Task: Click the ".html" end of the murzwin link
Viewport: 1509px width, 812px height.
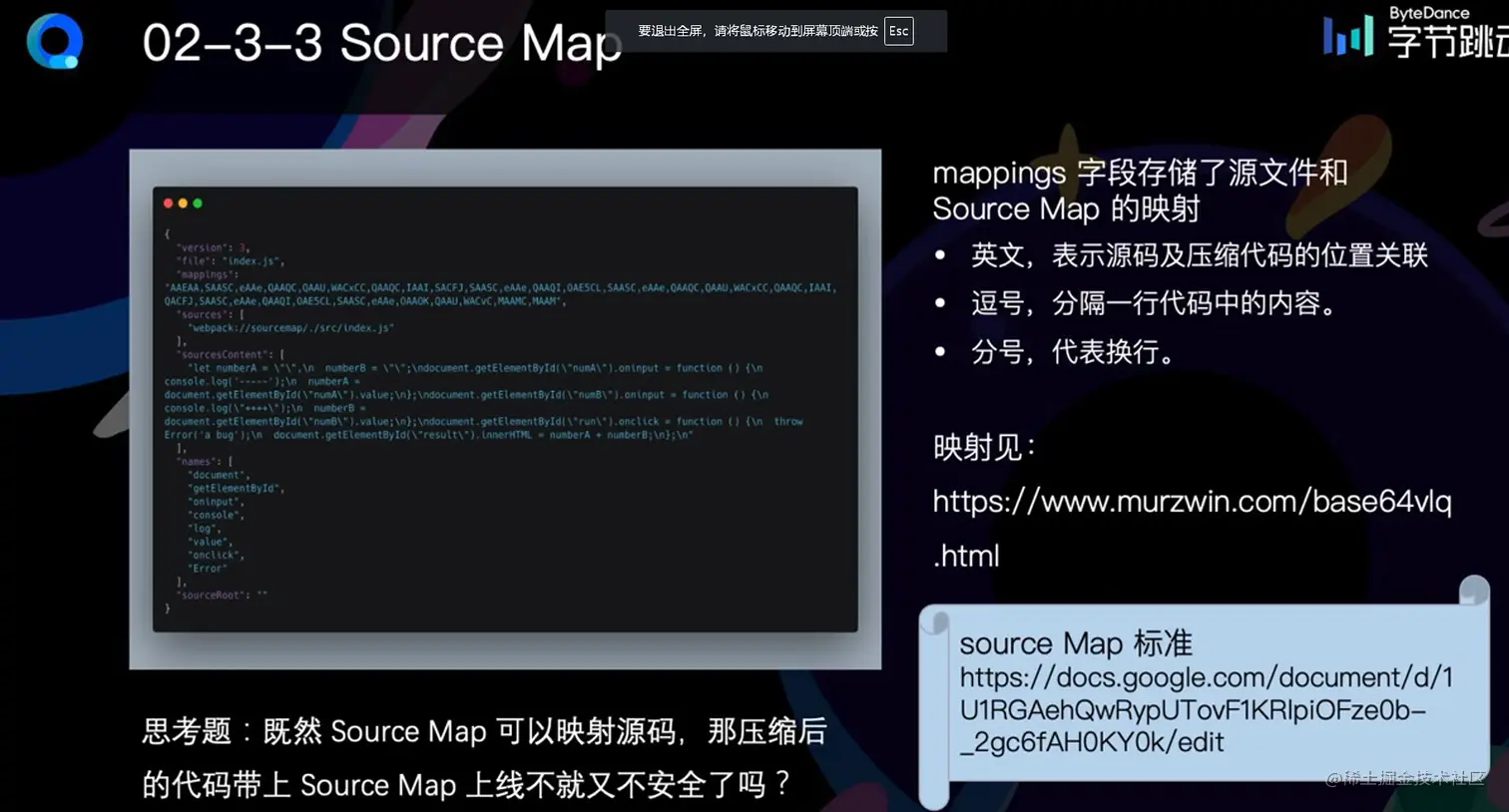Action: click(966, 556)
